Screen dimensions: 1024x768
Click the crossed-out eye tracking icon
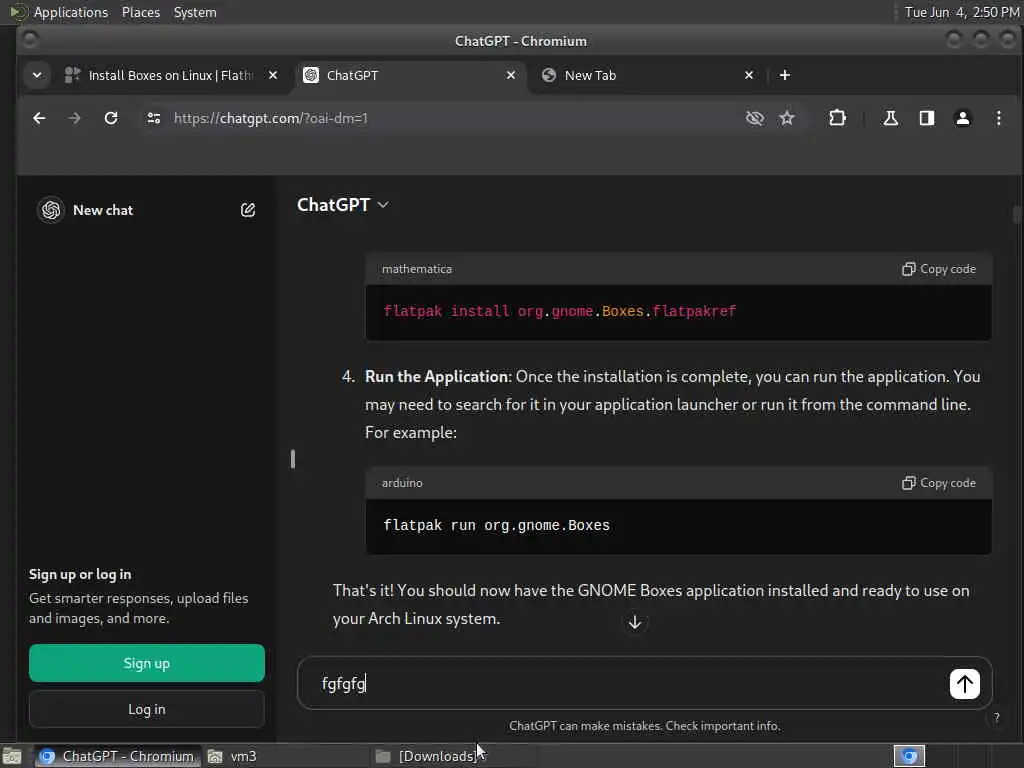(755, 118)
